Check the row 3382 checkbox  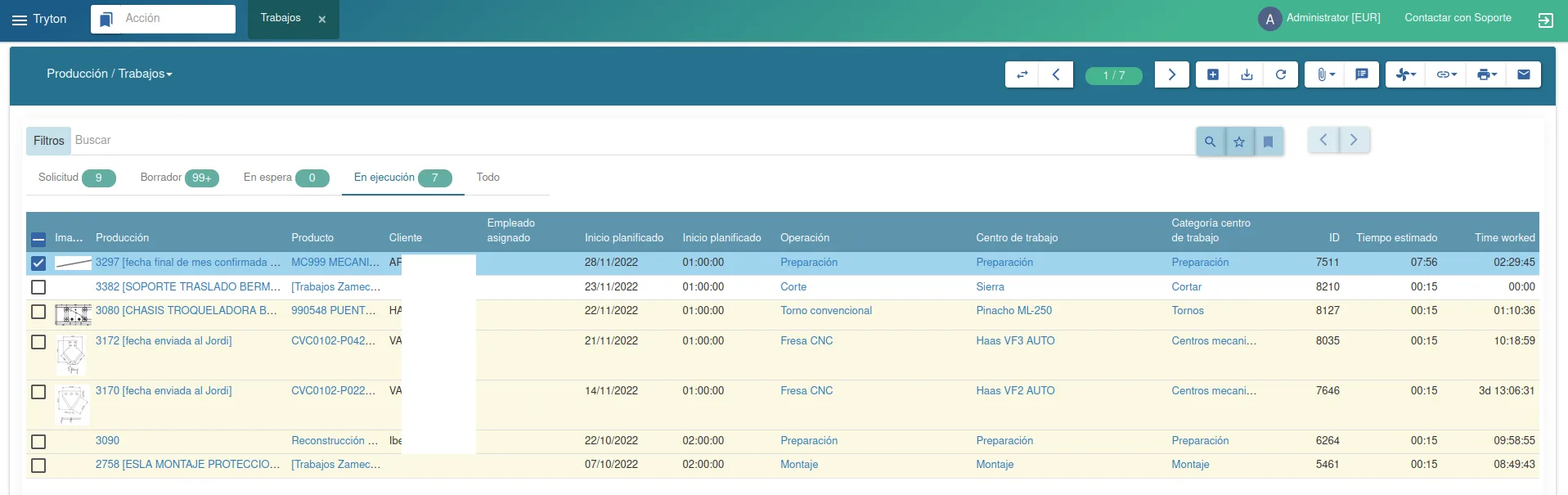[38, 287]
